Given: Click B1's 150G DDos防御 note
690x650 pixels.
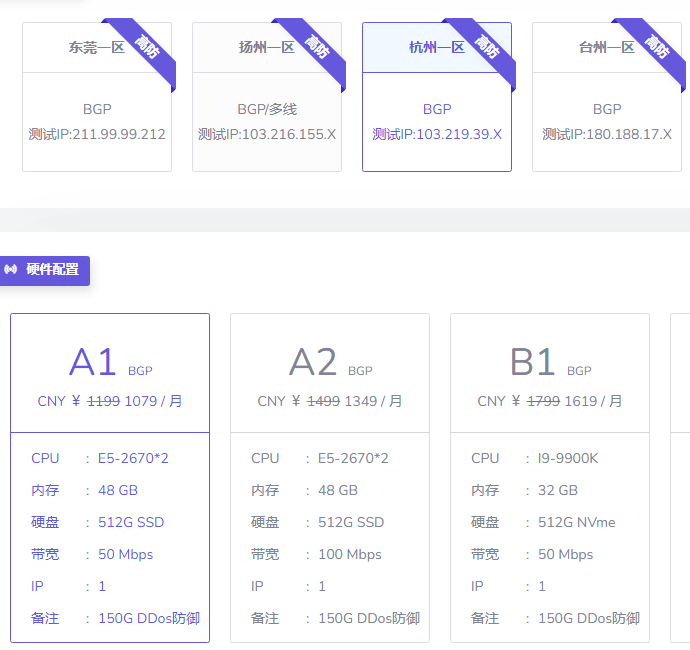Looking at the screenshot, I should click(589, 618).
